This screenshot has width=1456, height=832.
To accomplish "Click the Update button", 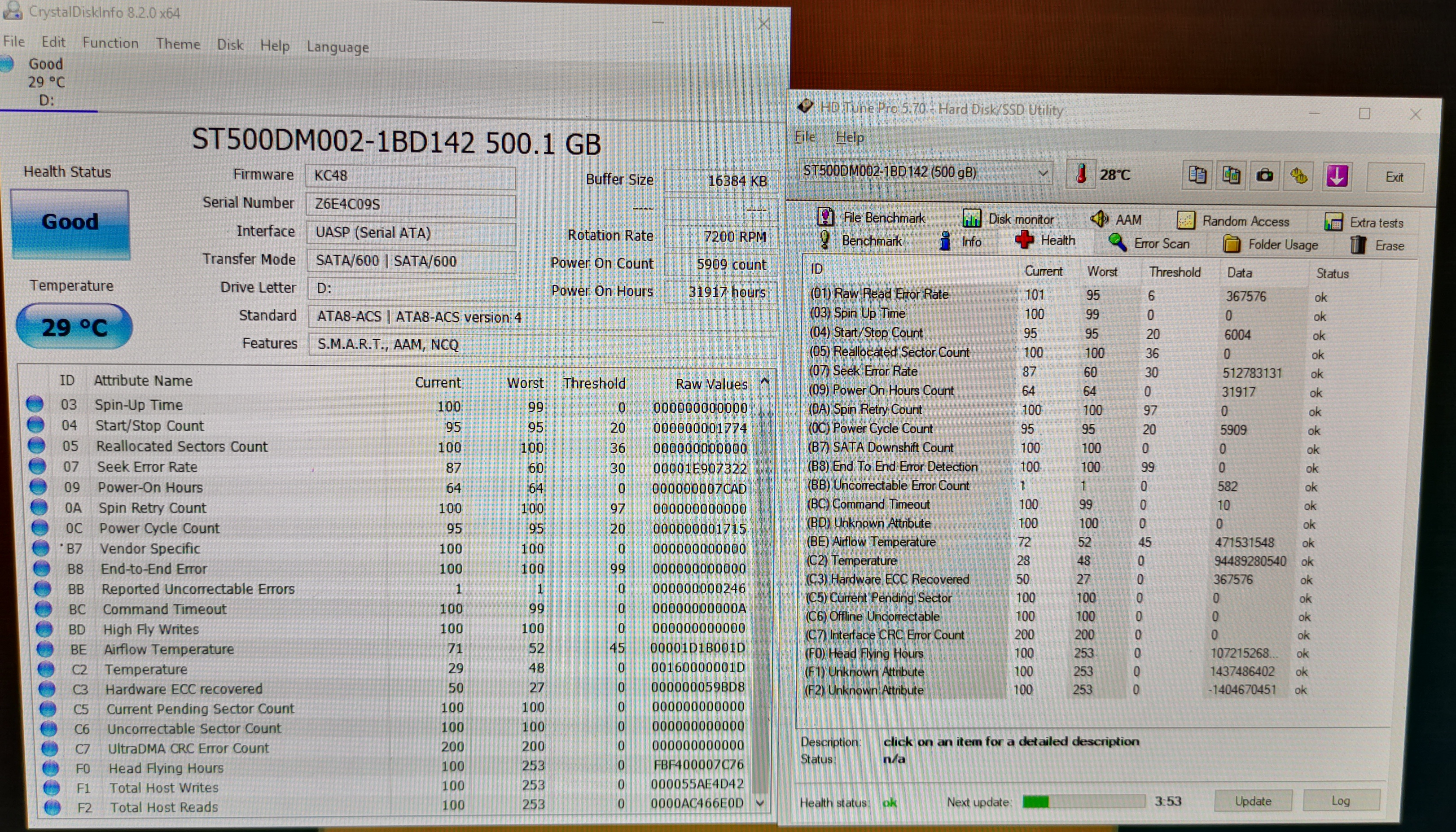I will coord(1253,801).
